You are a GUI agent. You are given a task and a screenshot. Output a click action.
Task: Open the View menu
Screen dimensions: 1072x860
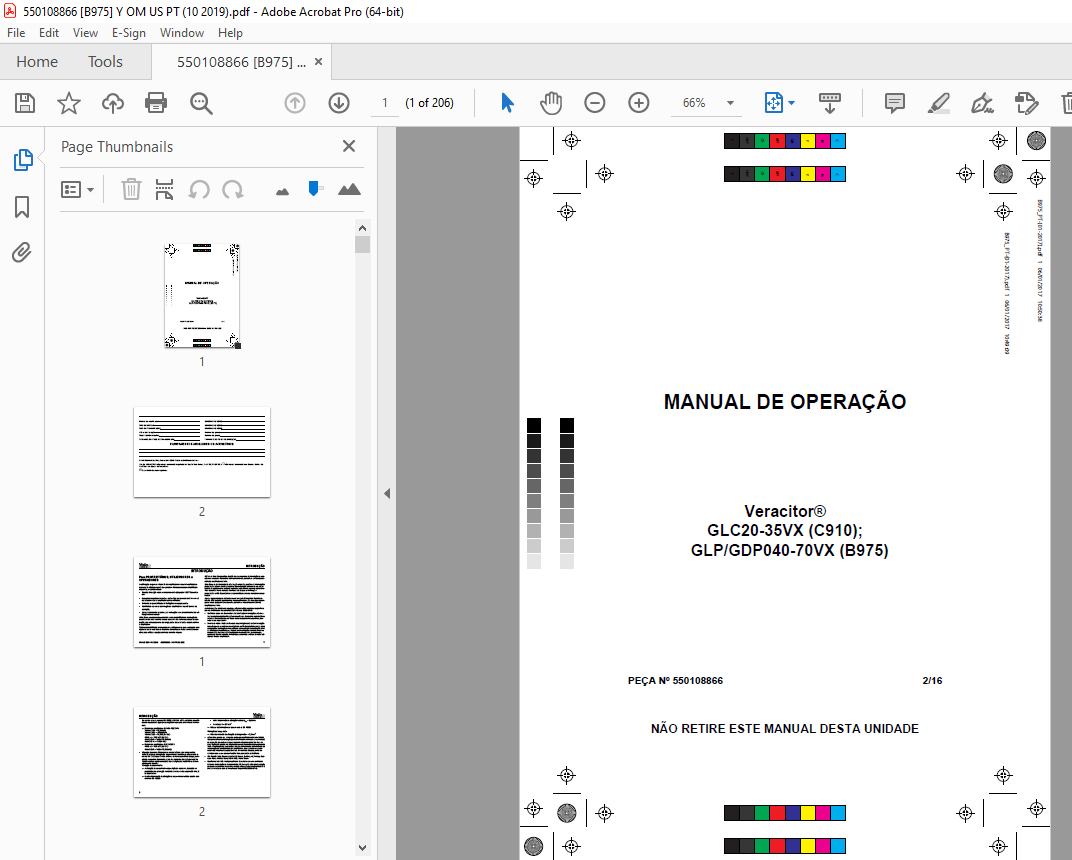point(85,33)
